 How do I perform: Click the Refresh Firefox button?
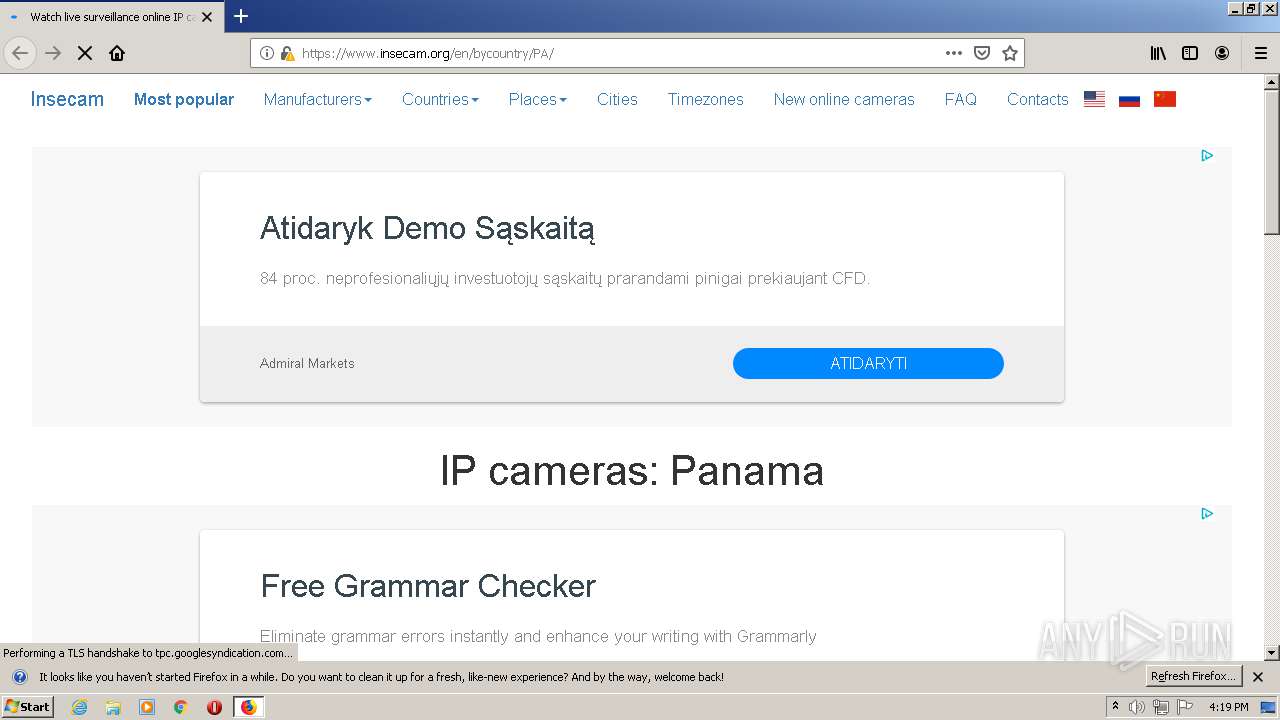click(x=1193, y=676)
